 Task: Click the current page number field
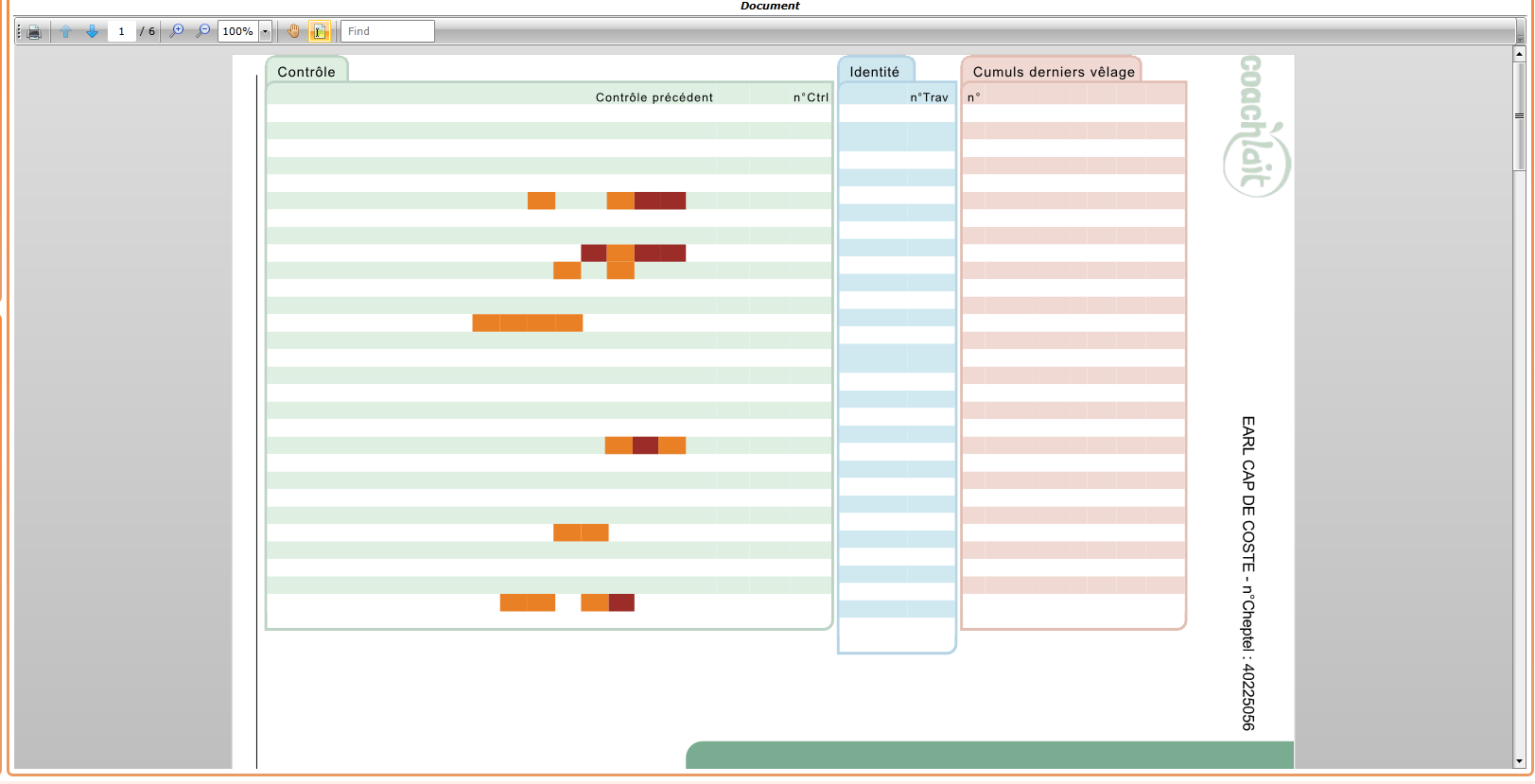121,31
